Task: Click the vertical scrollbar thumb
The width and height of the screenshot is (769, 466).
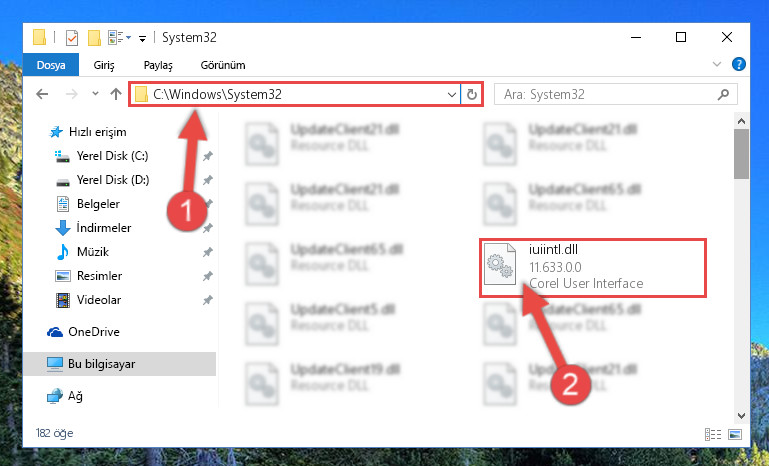Action: click(x=741, y=154)
